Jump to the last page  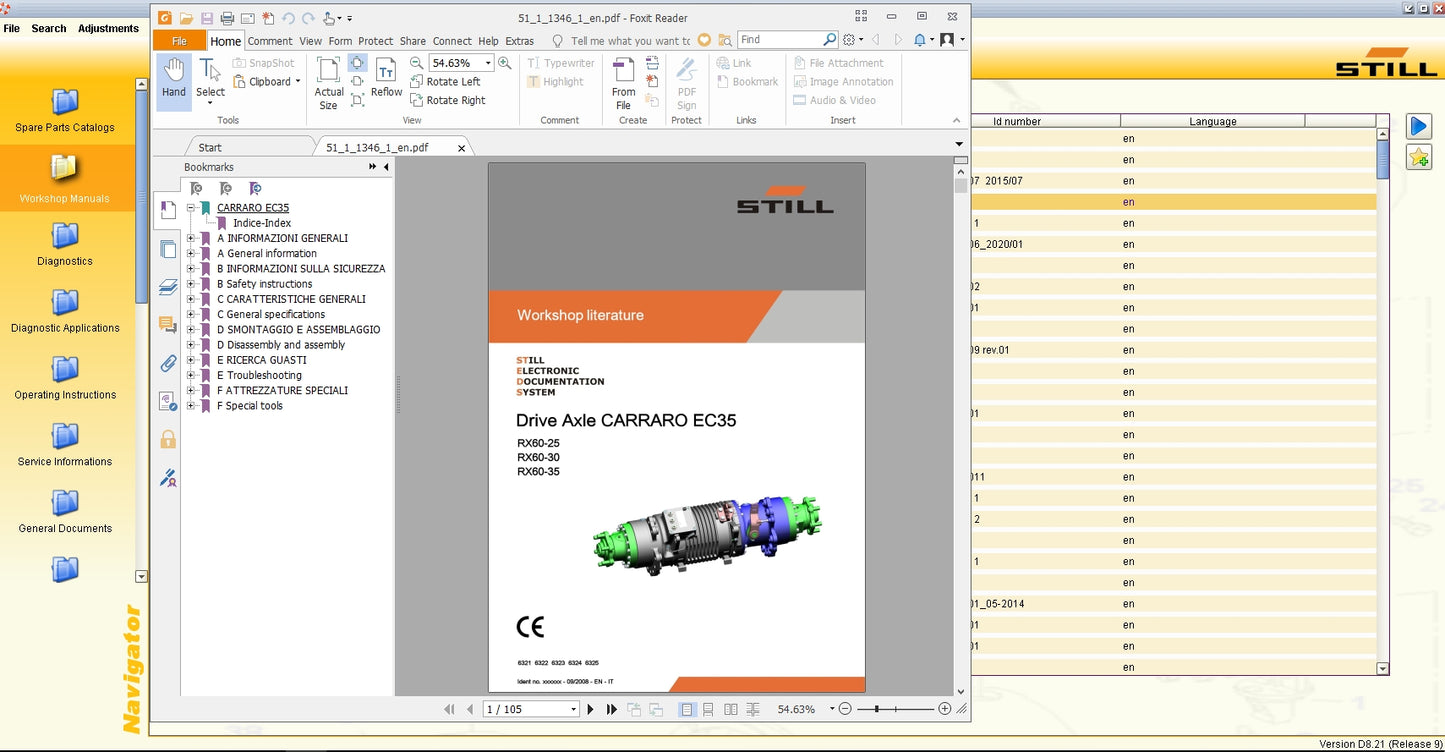[612, 709]
